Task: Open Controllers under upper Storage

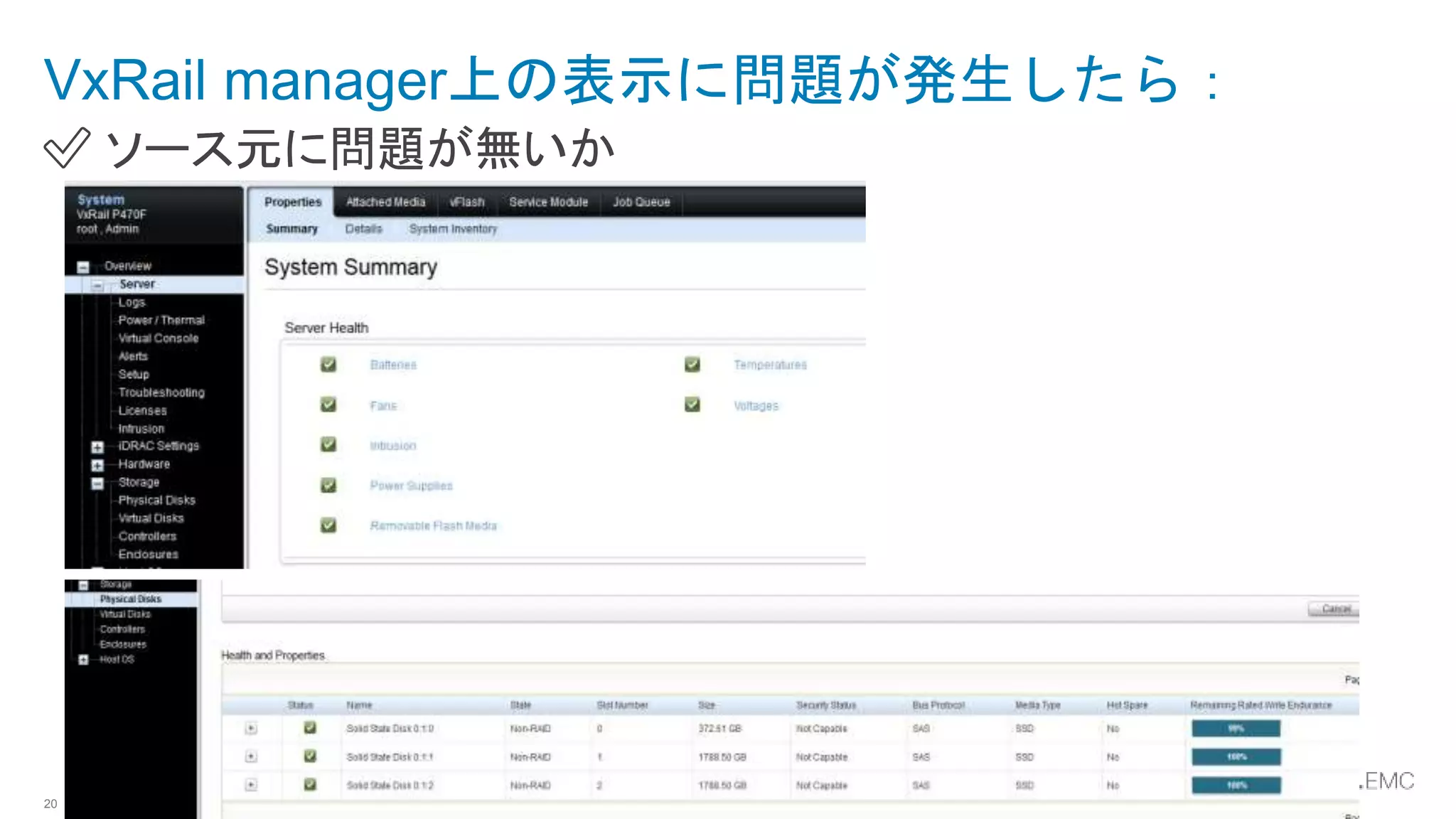Action: pos(147,536)
